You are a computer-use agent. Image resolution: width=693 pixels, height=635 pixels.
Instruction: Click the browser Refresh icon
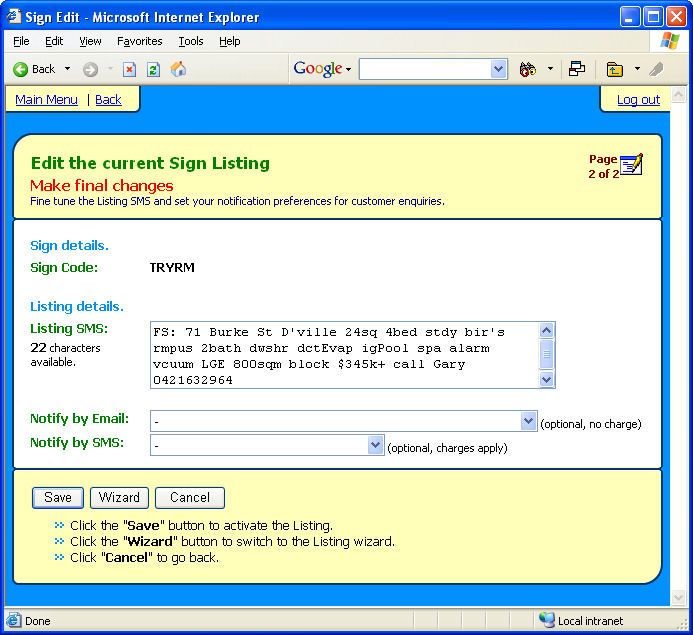pyautogui.click(x=153, y=69)
